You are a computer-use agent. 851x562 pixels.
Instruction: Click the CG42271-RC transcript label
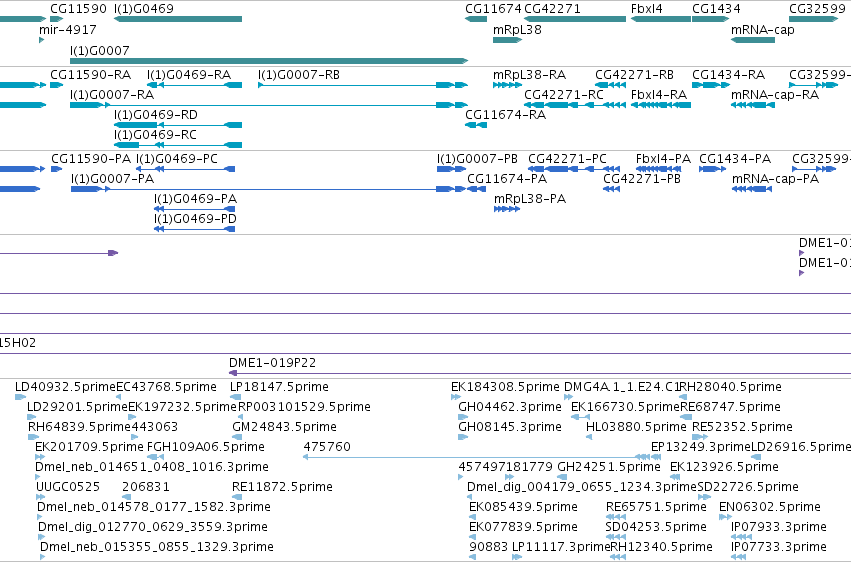point(564,94)
